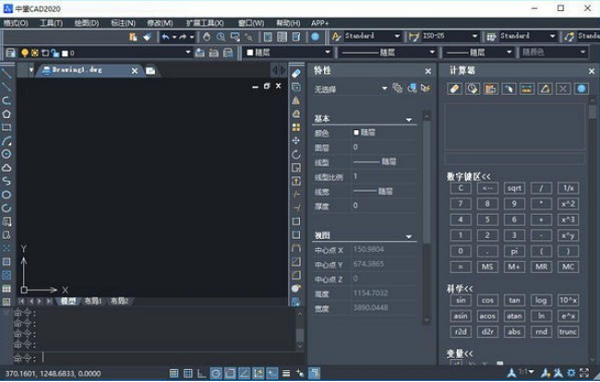Select the move tool in modify toolbar

click(x=296, y=140)
